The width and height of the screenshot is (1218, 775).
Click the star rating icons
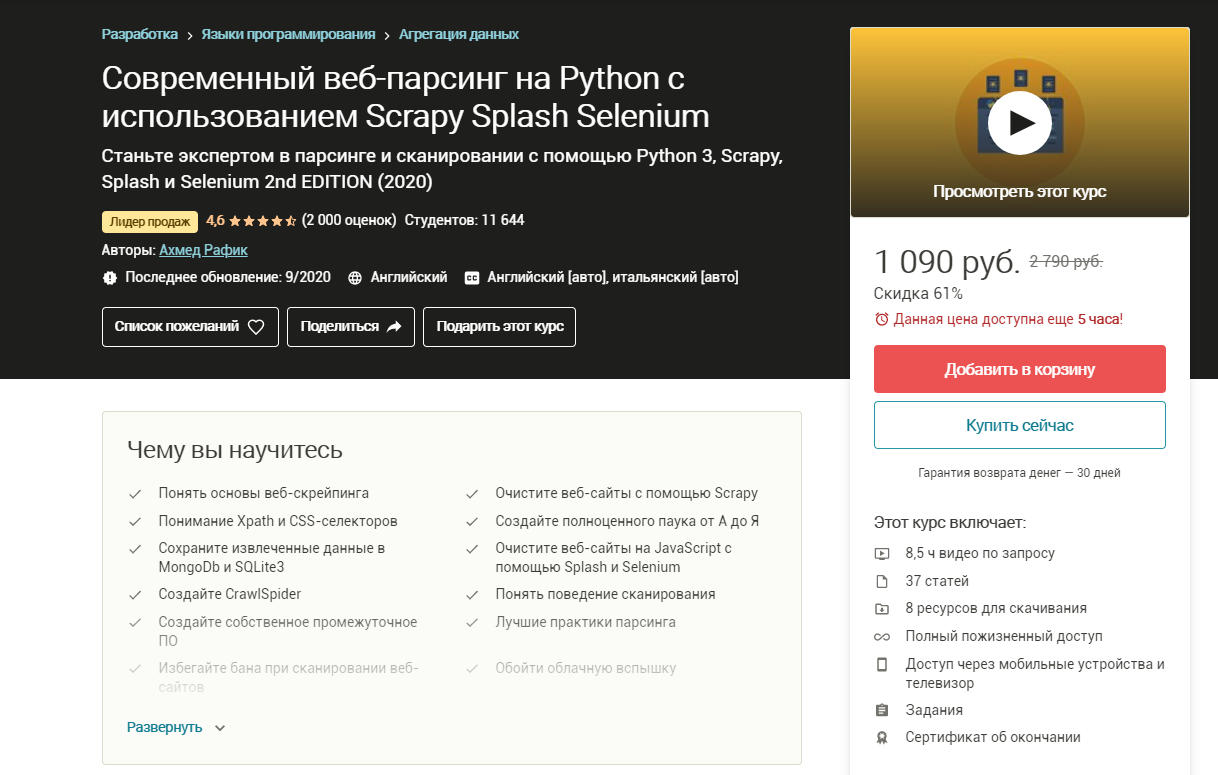[263, 220]
